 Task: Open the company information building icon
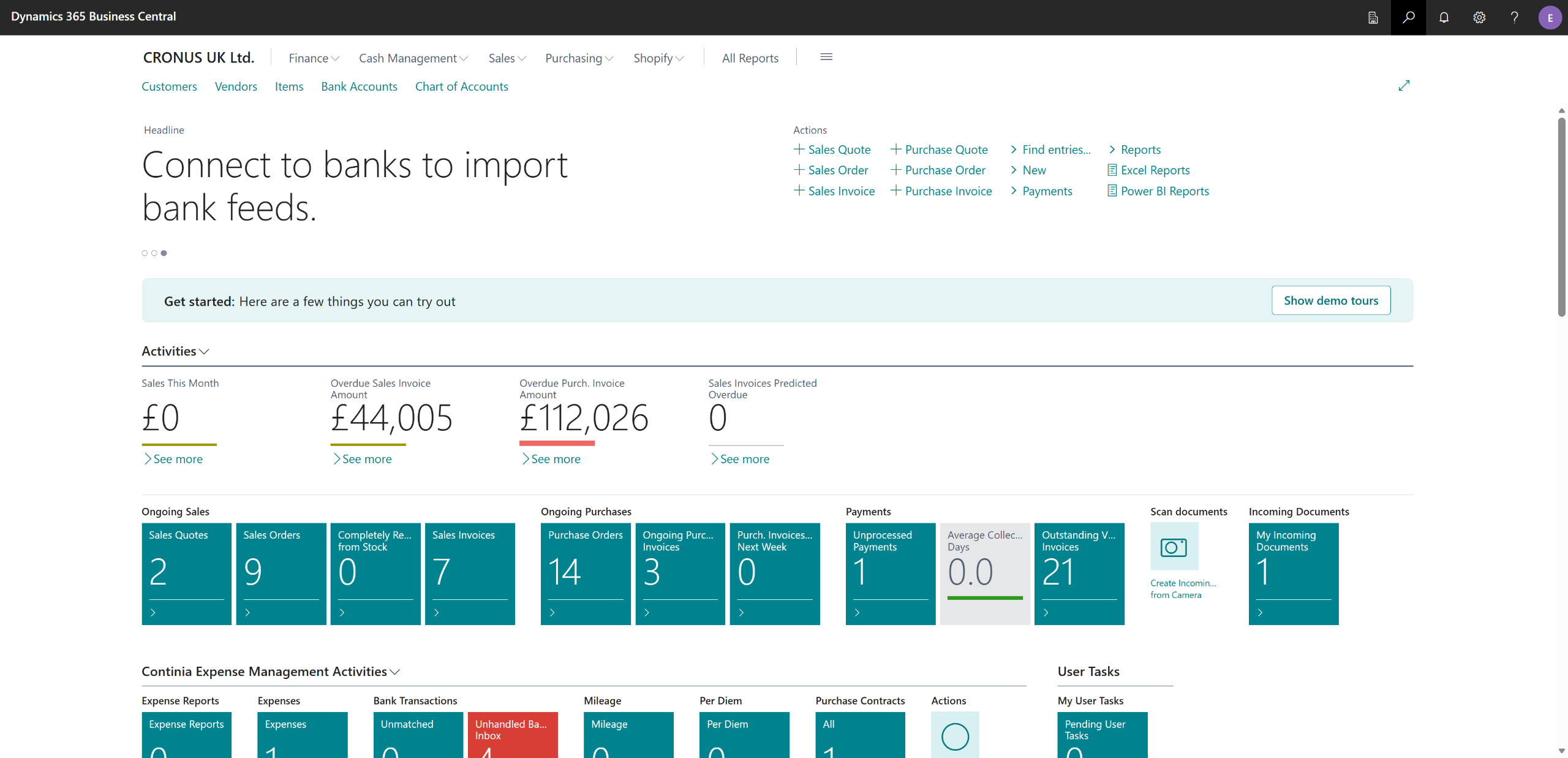(x=1373, y=17)
